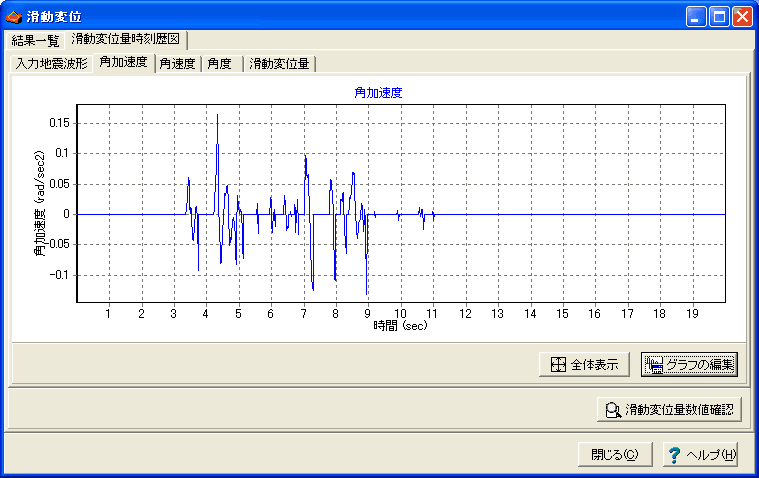
Task: Click the x-axis tick label 12
Action: pos(465,314)
